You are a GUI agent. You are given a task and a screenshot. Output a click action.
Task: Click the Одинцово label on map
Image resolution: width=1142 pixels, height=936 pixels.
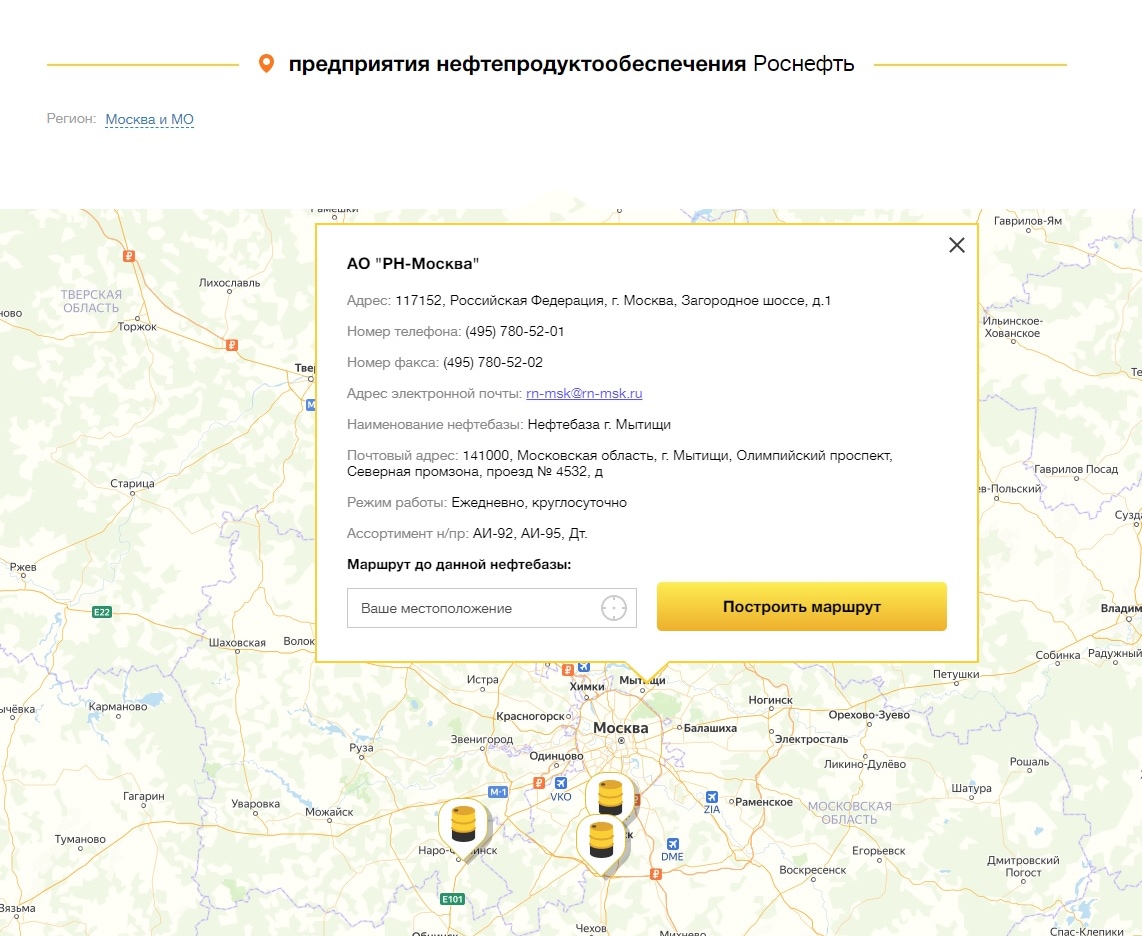click(x=556, y=755)
